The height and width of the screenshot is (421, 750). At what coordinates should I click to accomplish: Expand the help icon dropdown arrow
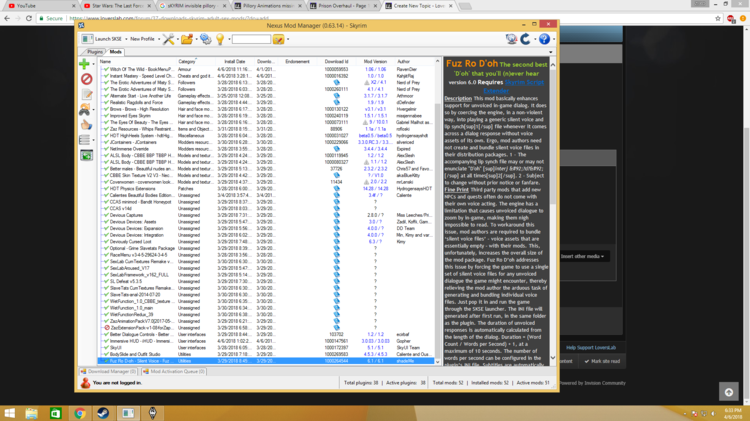554,39
